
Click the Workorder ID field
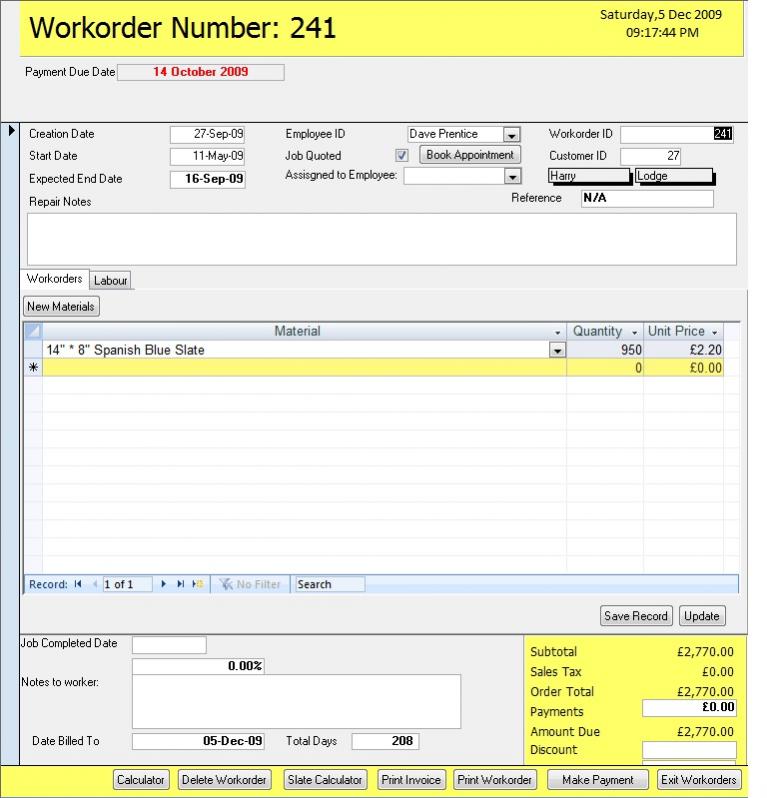tap(676, 134)
